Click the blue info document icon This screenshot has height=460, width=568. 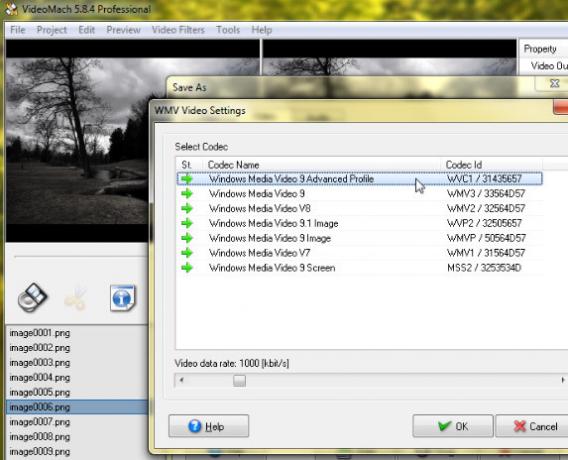[123, 298]
